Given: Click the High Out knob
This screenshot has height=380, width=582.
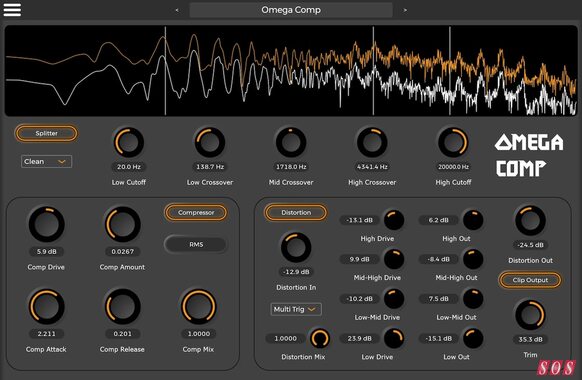Looking at the screenshot, I should [x=473, y=220].
